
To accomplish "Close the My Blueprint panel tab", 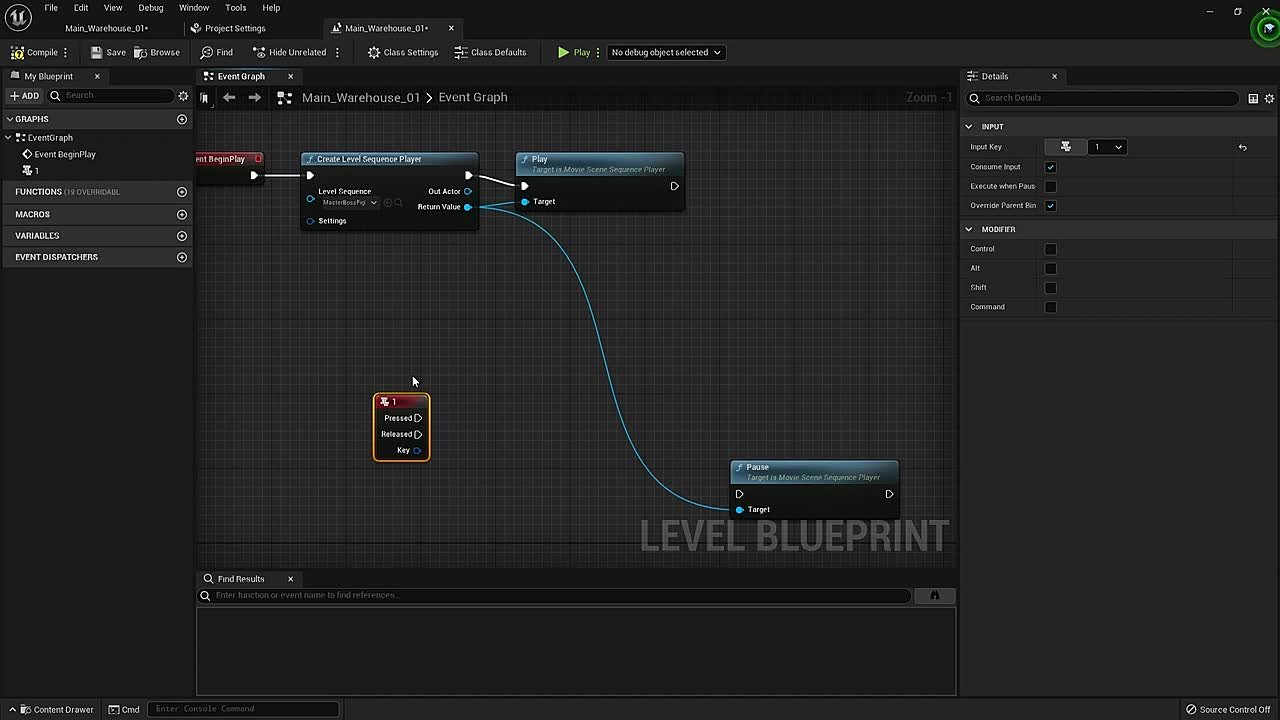I will [x=97, y=76].
